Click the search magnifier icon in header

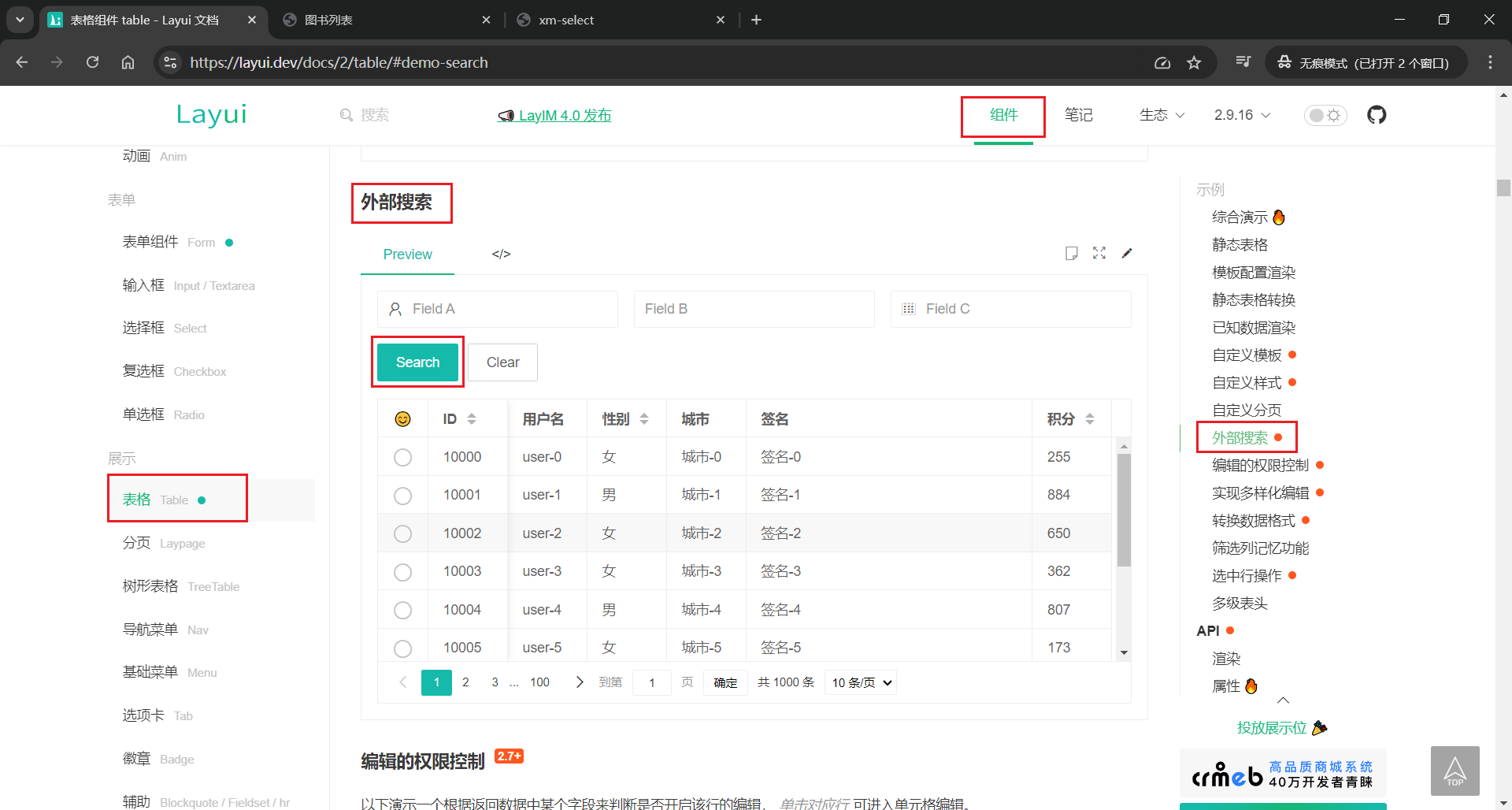click(346, 115)
